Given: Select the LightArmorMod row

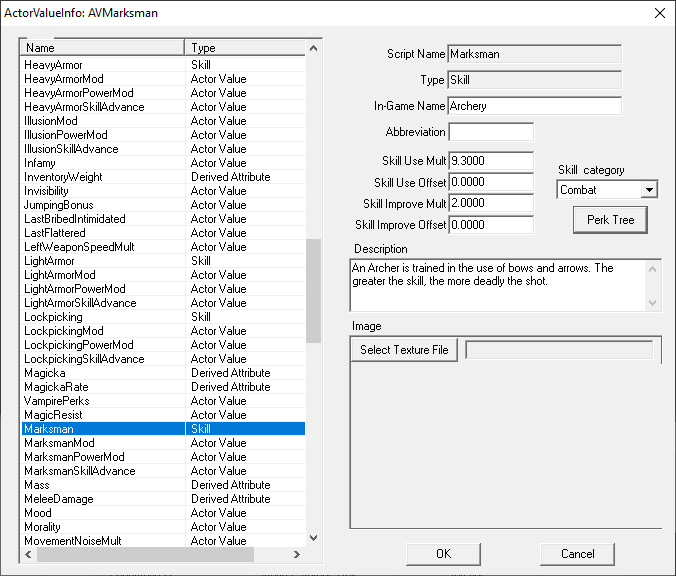Looking at the screenshot, I should [163, 275].
